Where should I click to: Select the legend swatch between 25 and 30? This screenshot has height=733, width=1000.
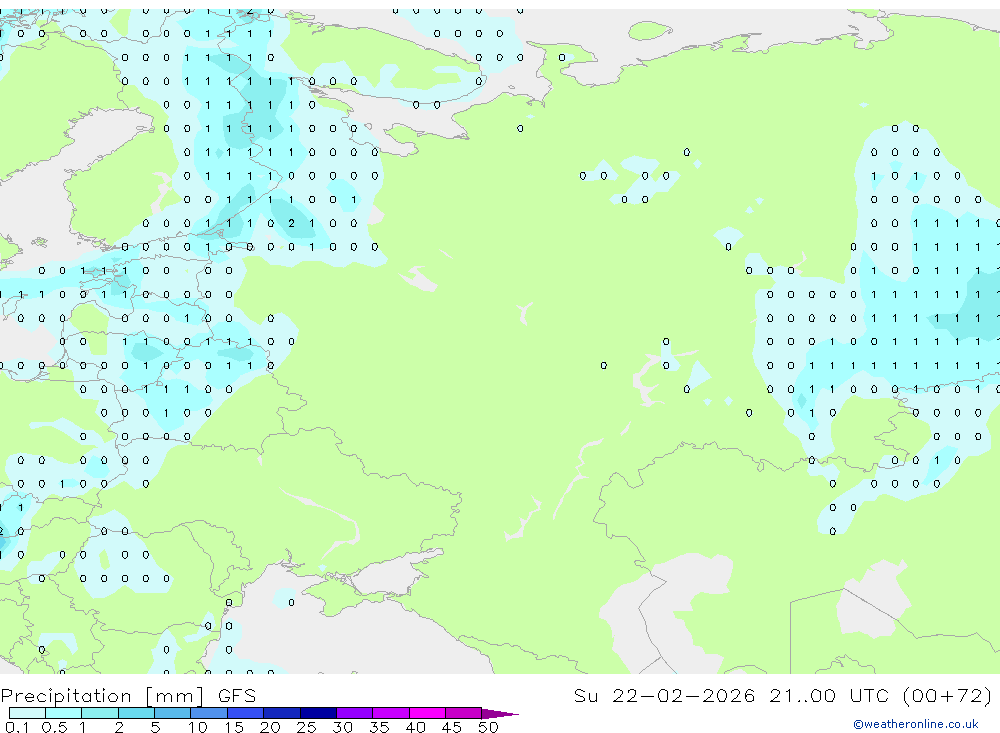click(x=318, y=713)
